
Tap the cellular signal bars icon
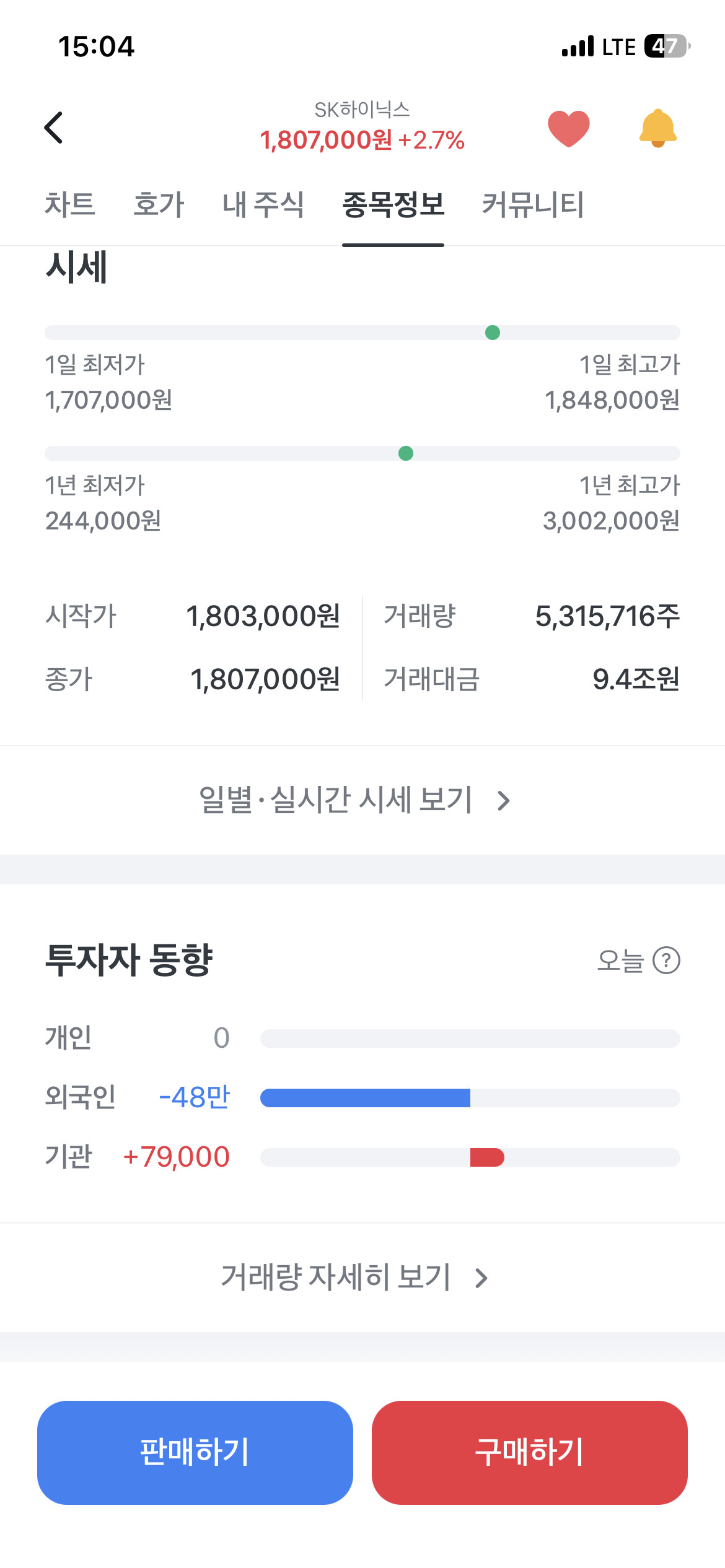(x=578, y=46)
